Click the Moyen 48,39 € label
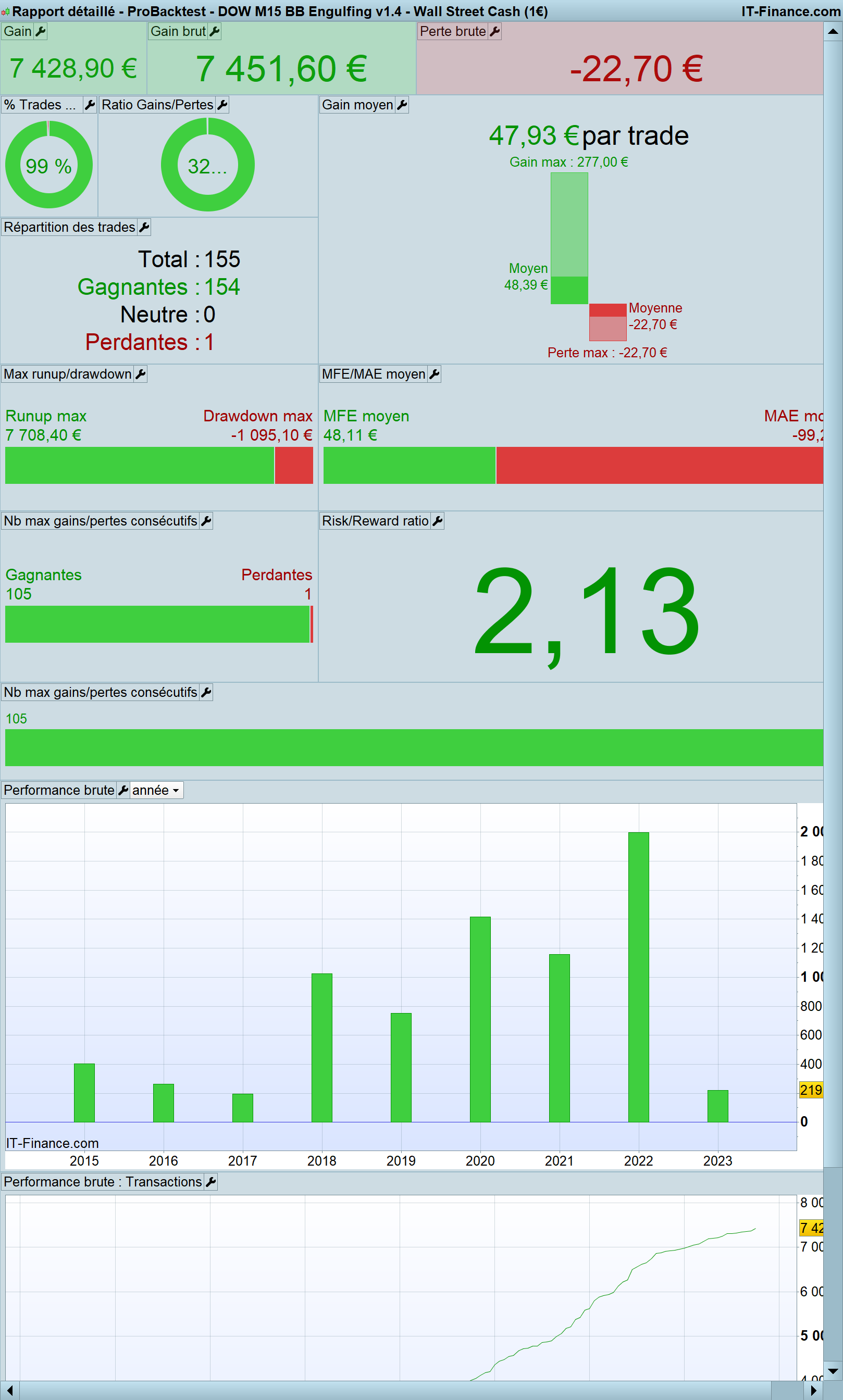This screenshot has width=843, height=1400. (527, 277)
